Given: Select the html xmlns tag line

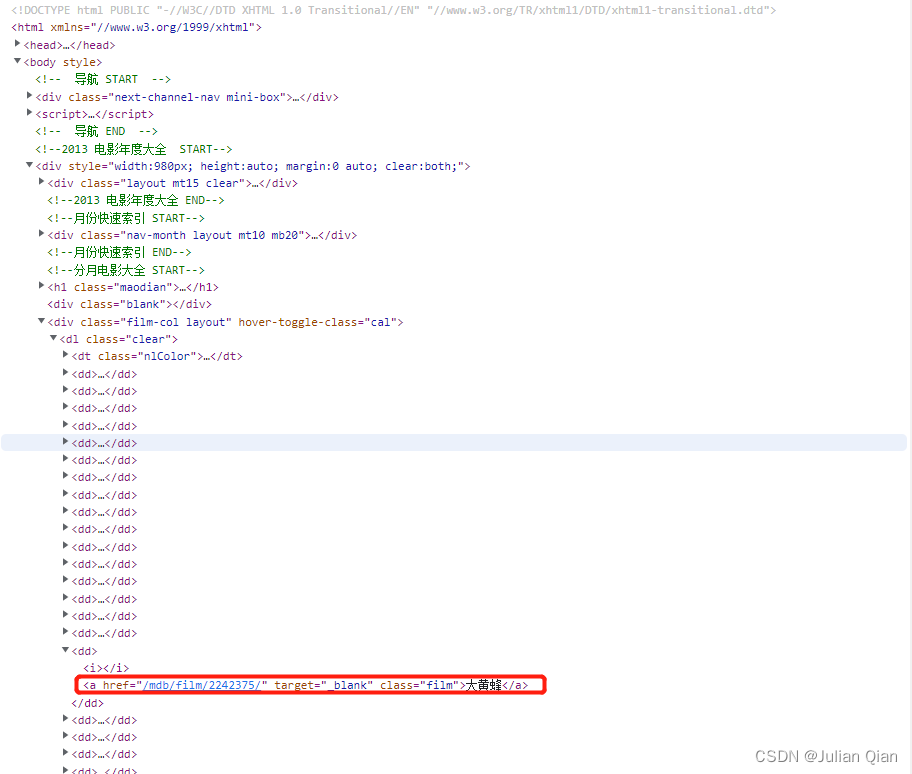Looking at the screenshot, I should point(136,27).
